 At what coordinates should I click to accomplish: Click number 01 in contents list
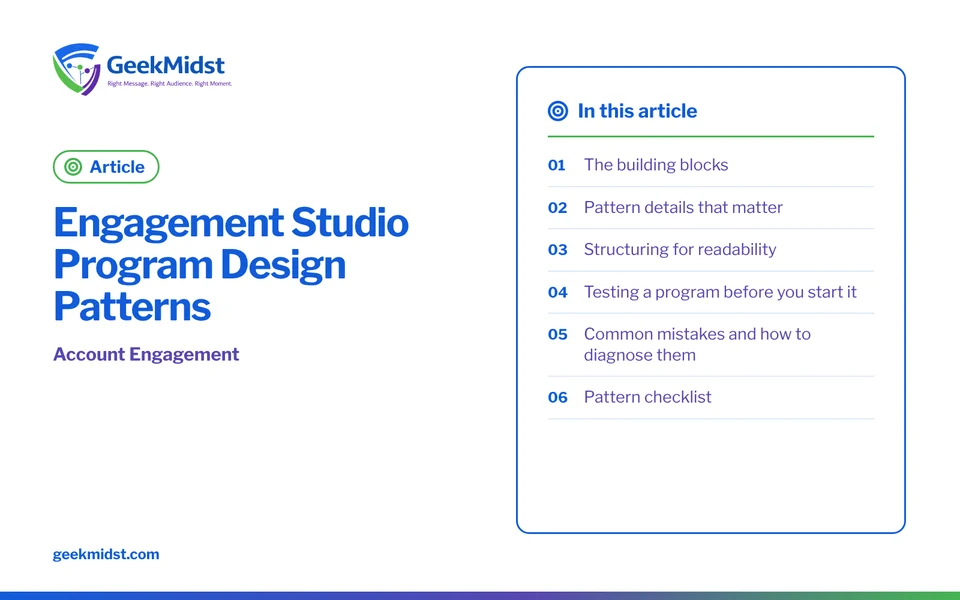click(557, 165)
